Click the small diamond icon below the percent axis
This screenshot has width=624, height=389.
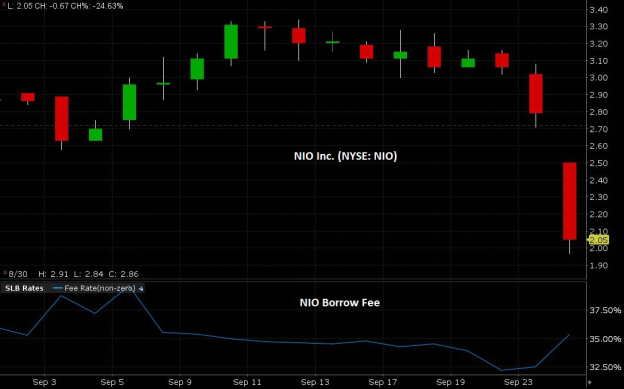pos(590,383)
